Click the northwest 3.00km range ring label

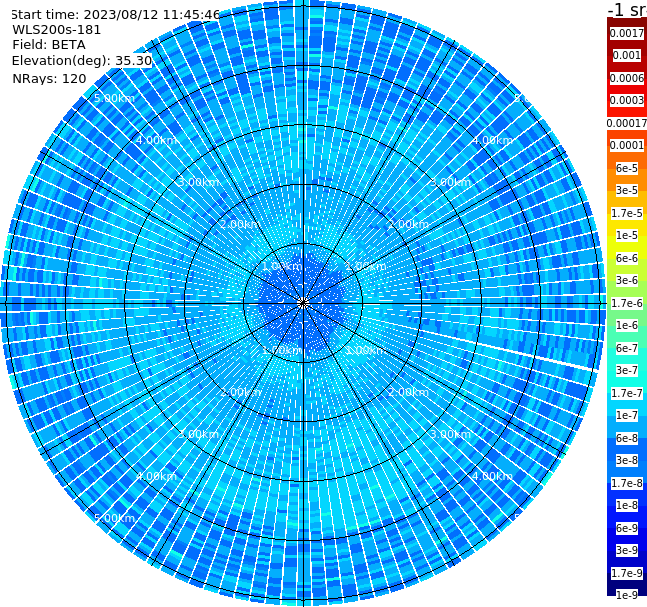click(x=198, y=182)
